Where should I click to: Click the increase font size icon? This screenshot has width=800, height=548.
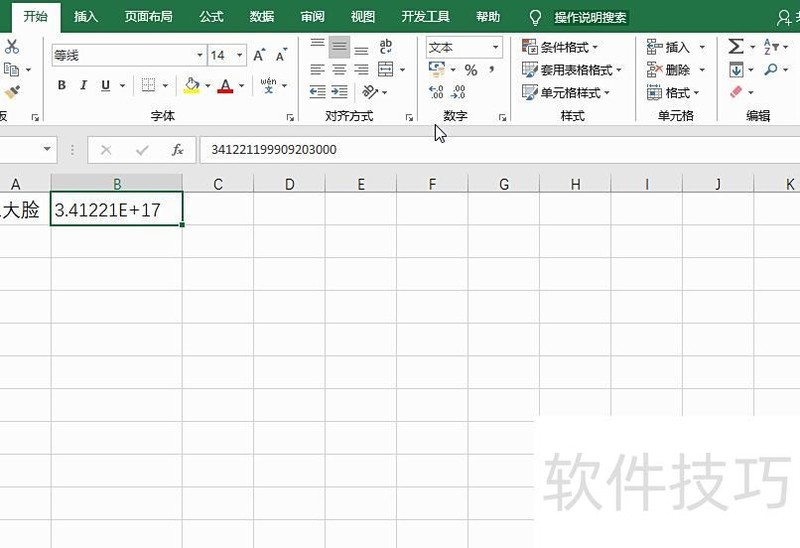pos(260,56)
